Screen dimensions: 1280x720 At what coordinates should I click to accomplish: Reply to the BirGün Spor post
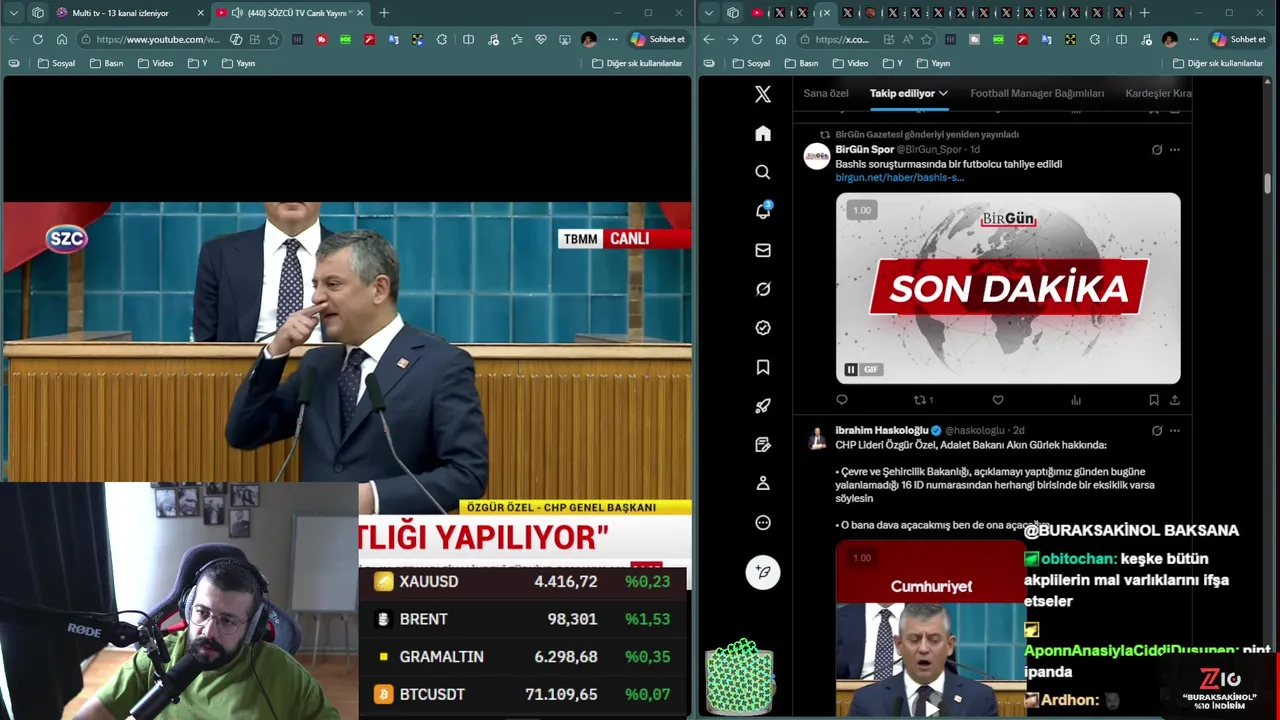842,400
